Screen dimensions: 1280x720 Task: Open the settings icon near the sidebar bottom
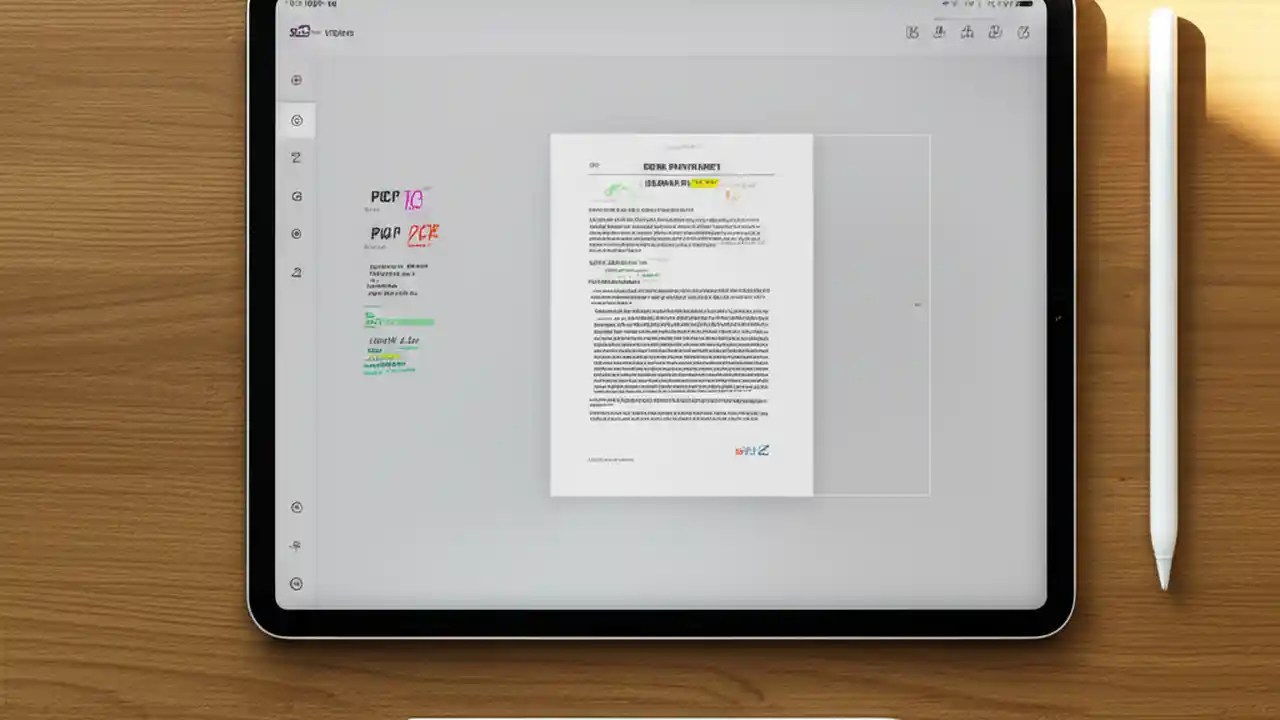tap(296, 507)
